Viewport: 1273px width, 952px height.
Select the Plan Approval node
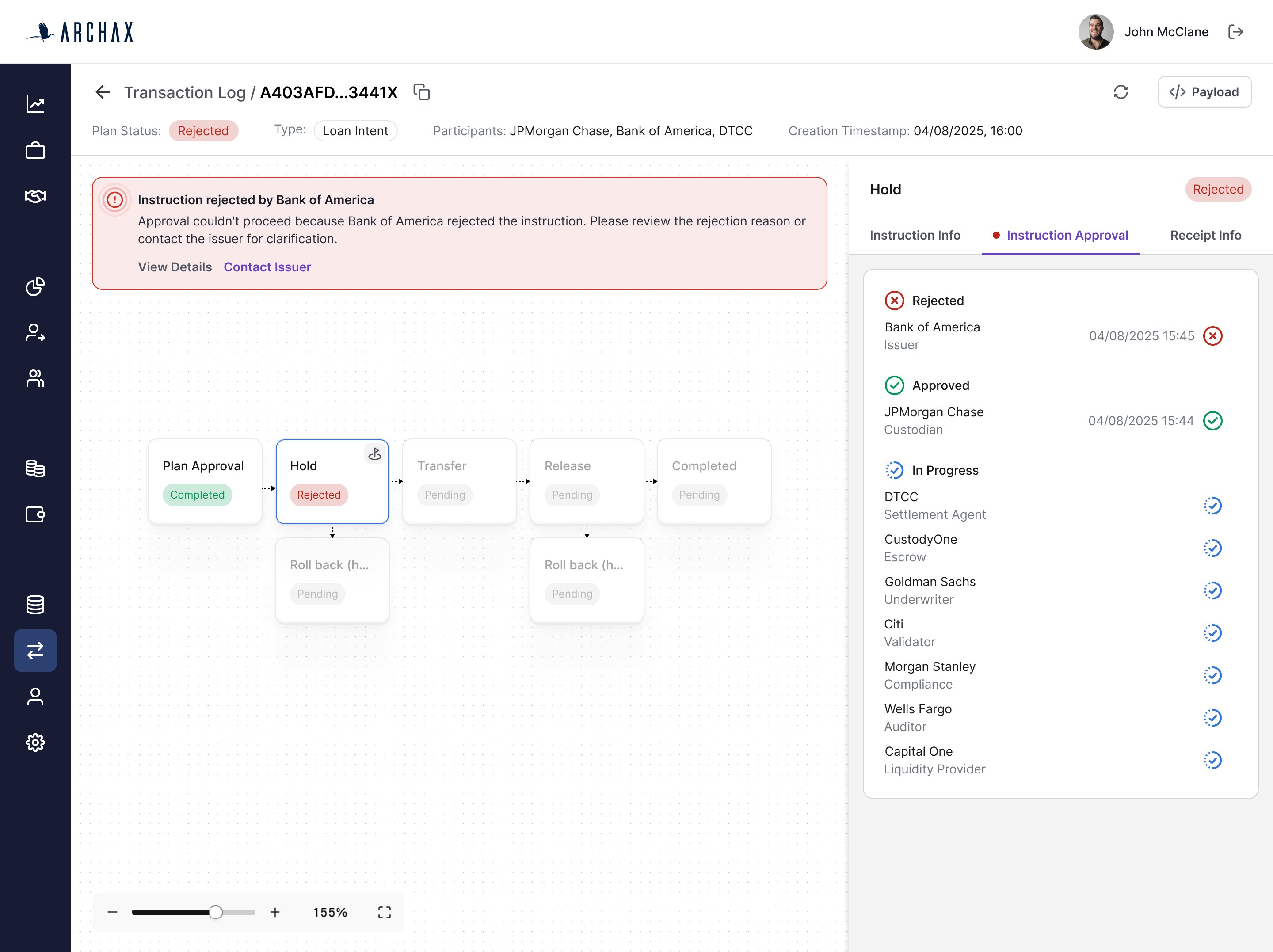[205, 482]
